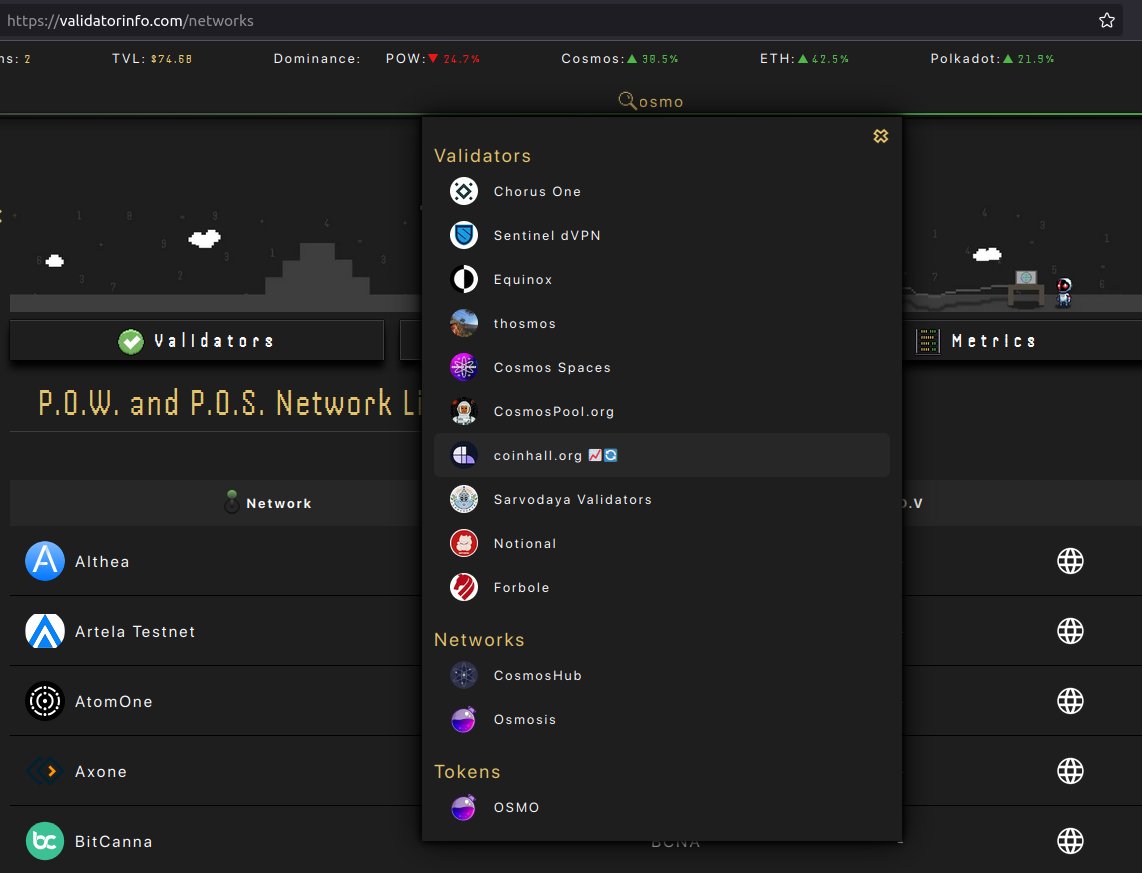The height and width of the screenshot is (873, 1142).
Task: Open Osmosis under Networks
Action: 662,719
